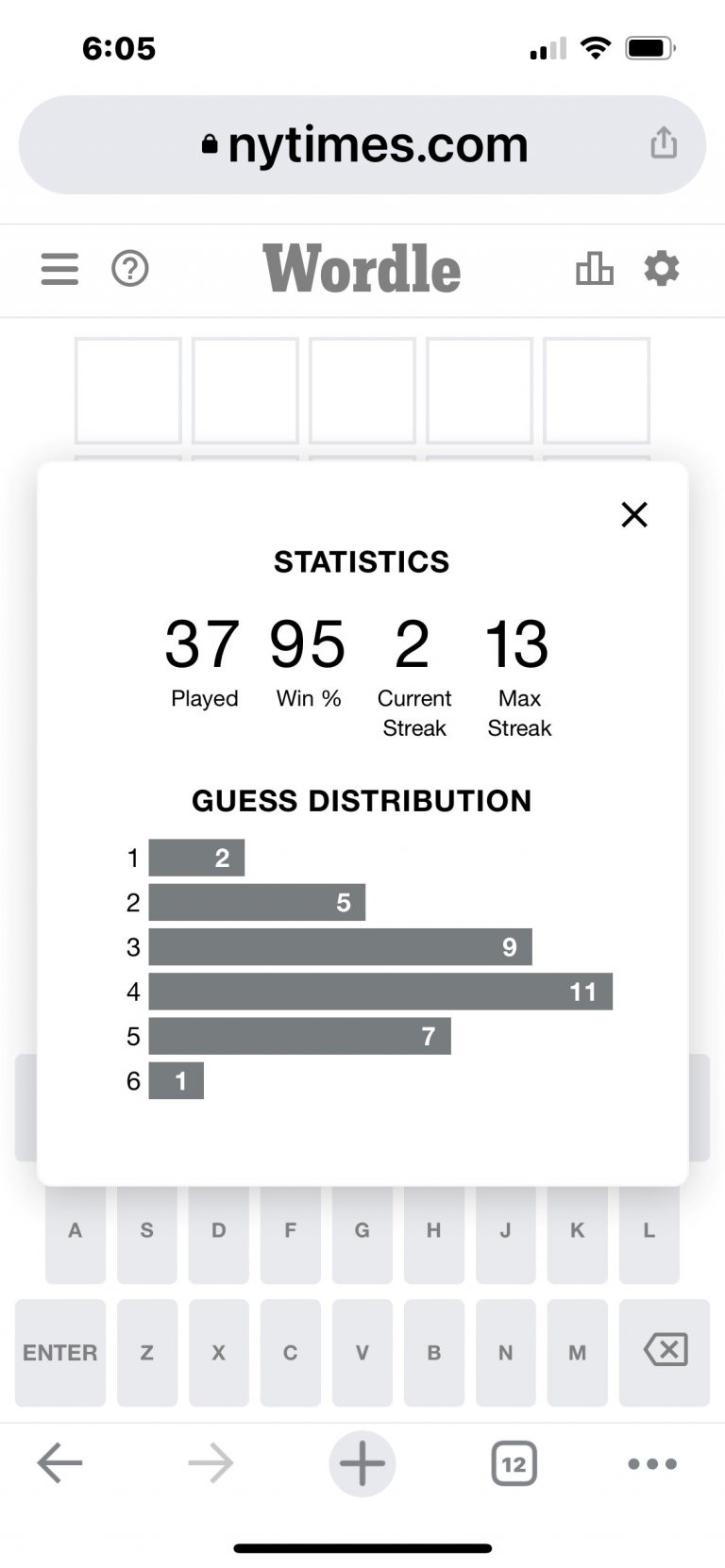Show statistics via bar chart icon
Viewport: 725px width, 1568px height.
(x=595, y=269)
